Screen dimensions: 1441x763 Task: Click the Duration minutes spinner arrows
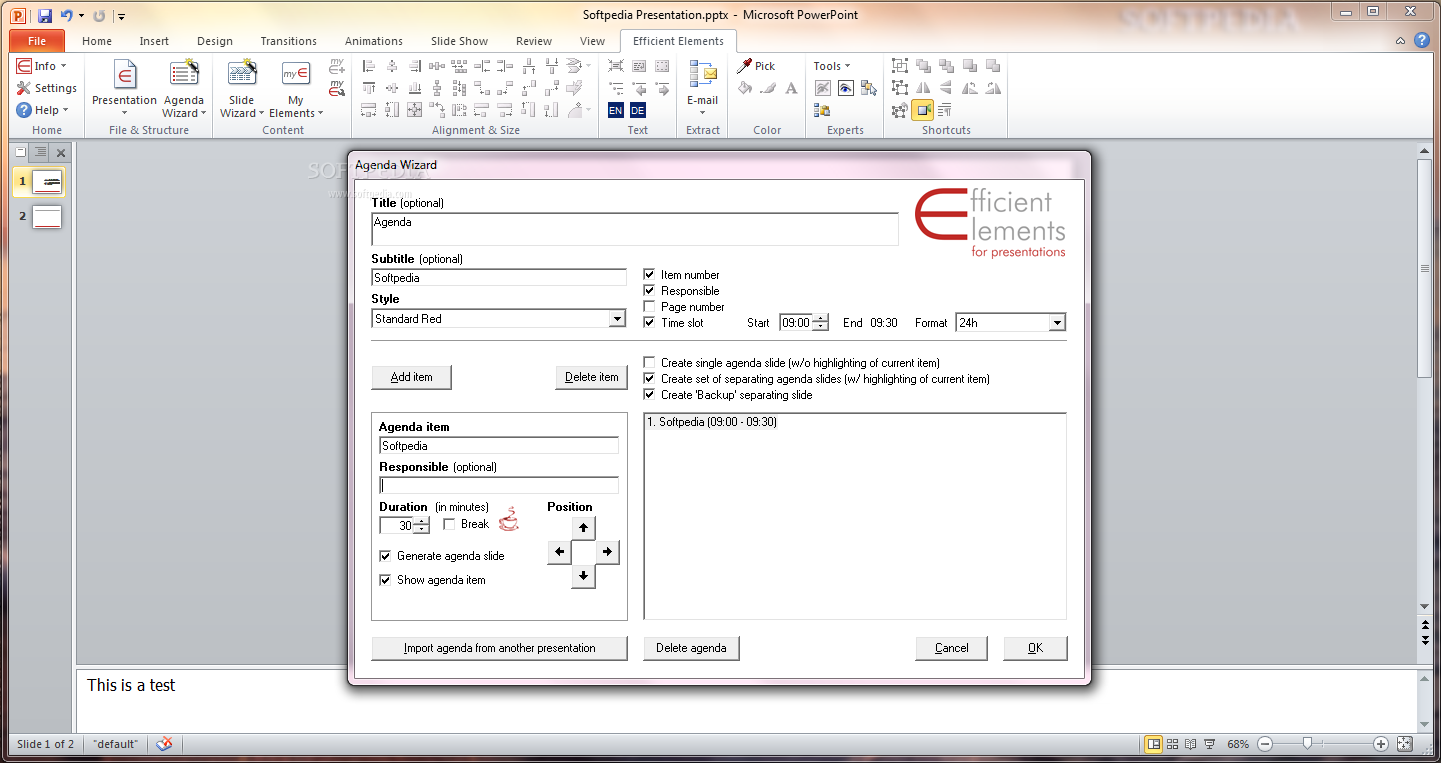[x=422, y=525]
